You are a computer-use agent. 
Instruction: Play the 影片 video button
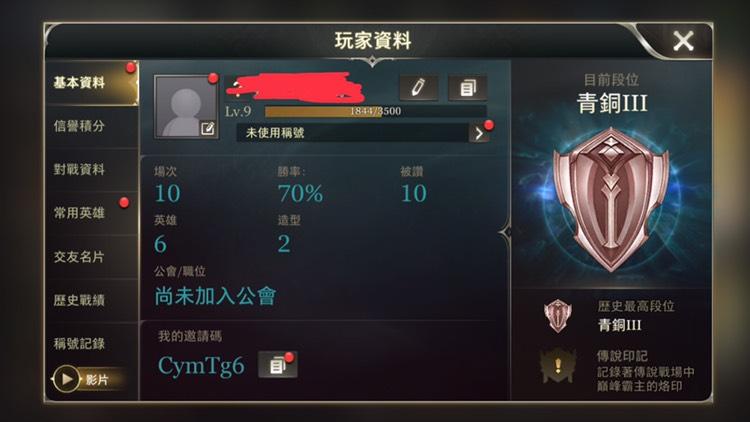[84, 379]
